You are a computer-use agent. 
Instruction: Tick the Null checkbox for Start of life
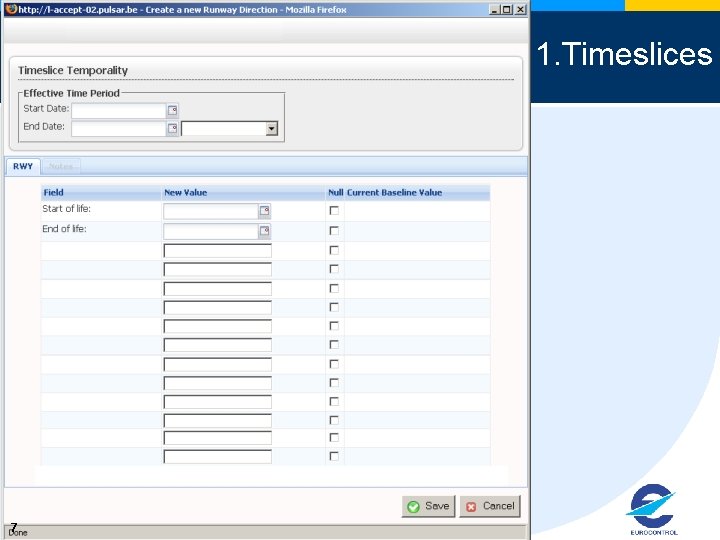click(334, 210)
